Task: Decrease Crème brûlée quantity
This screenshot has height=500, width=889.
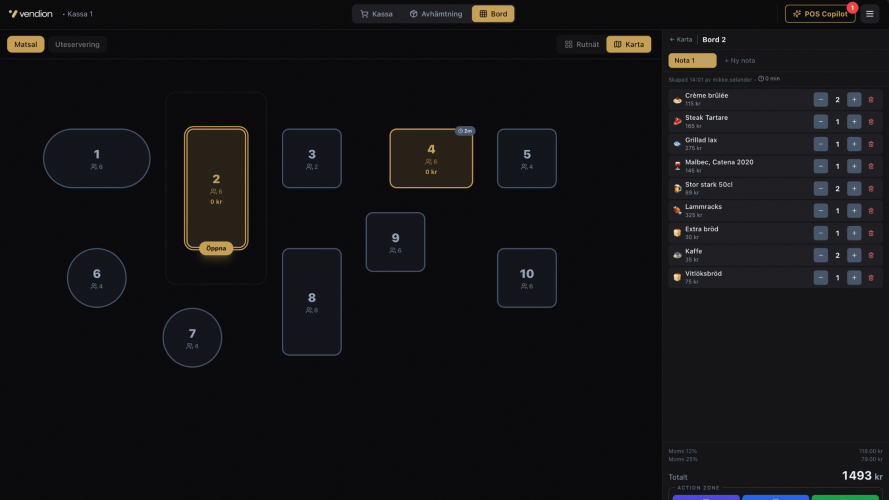Action: (x=820, y=99)
